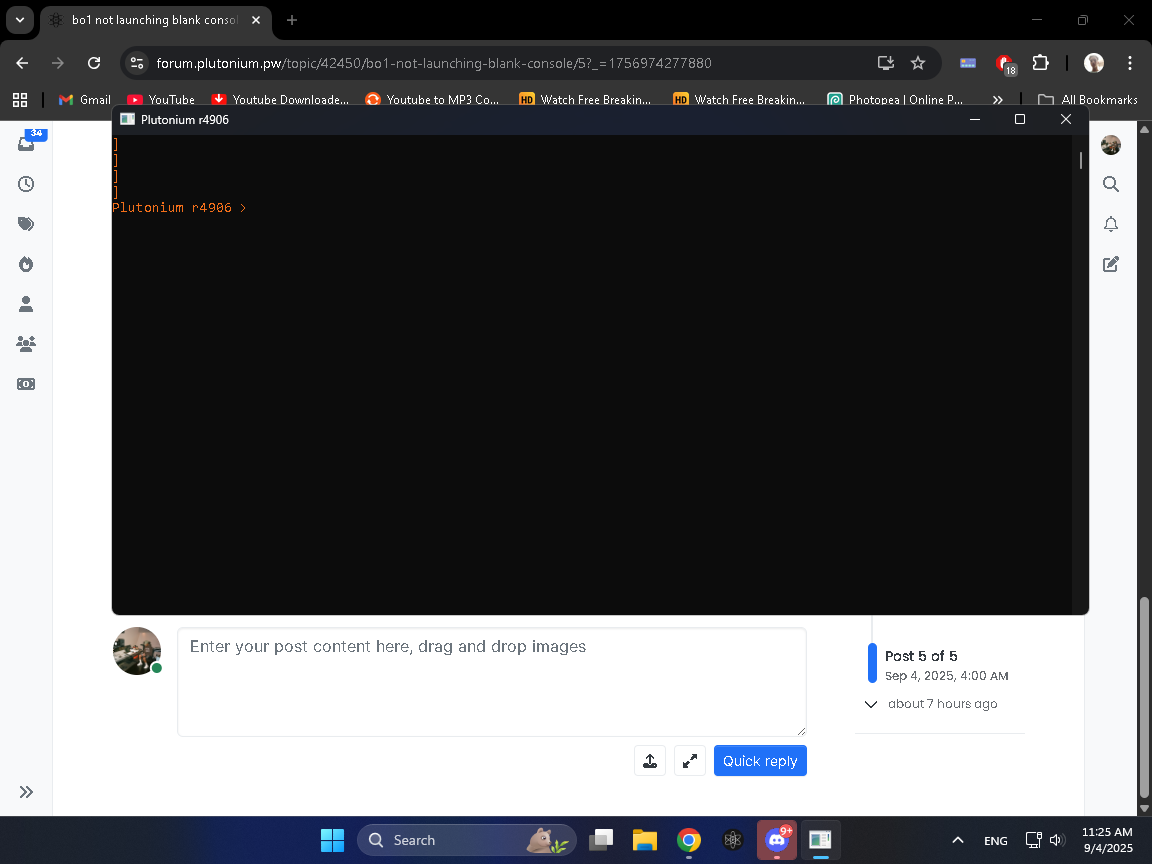The image size is (1152, 864).
Task: Open Discord from taskbar
Action: click(777, 840)
